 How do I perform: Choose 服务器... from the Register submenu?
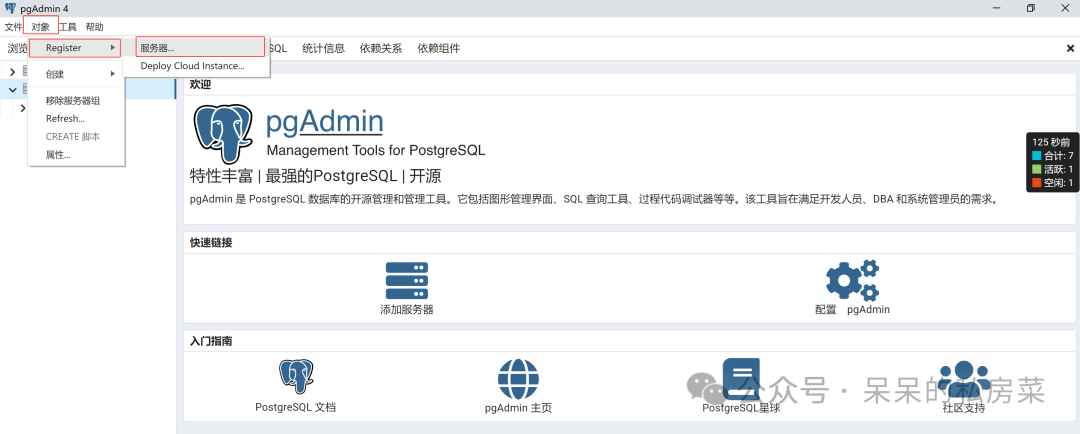200,48
